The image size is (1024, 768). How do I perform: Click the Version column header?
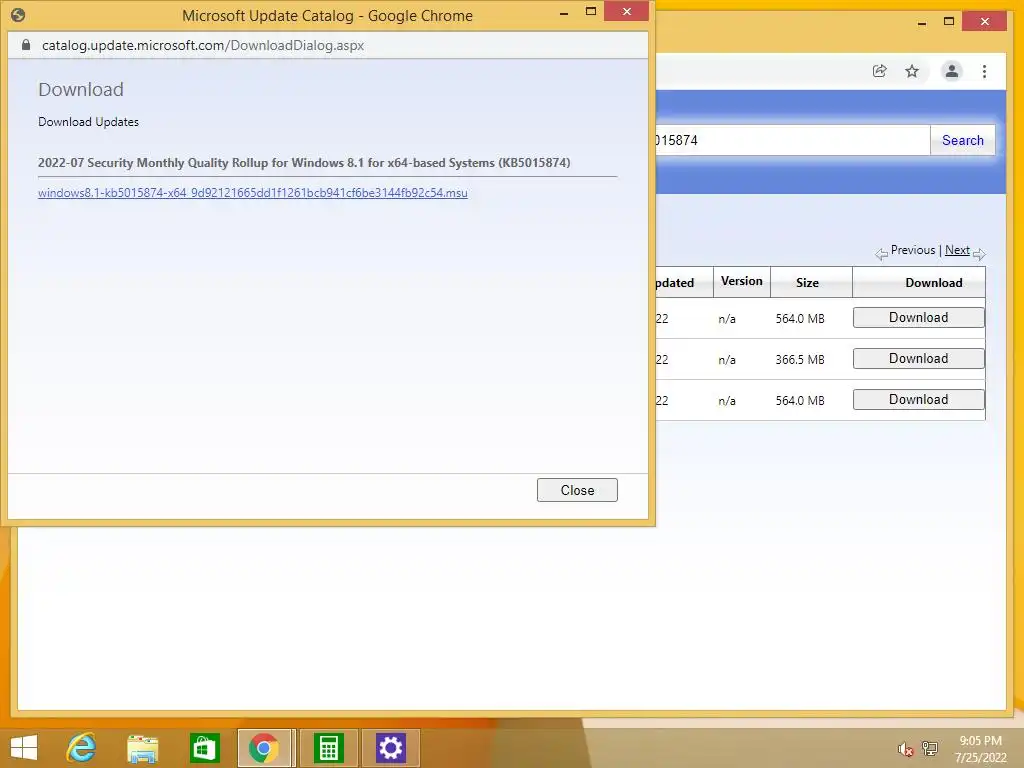[741, 281]
